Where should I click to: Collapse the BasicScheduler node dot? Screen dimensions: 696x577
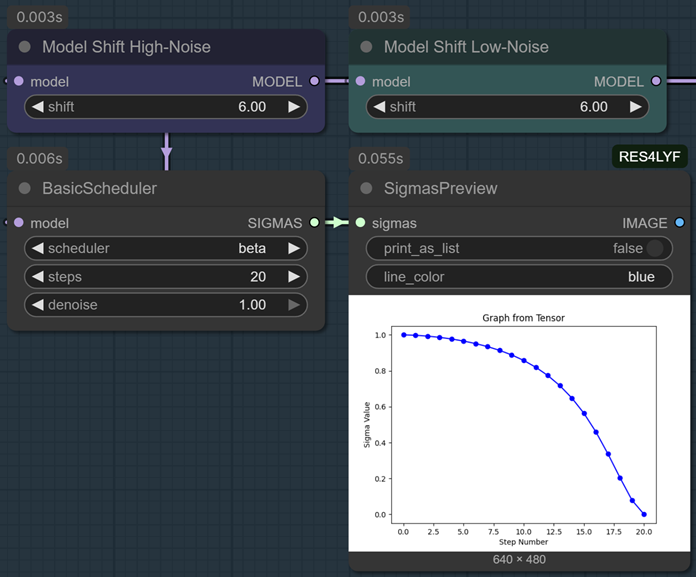point(25,188)
